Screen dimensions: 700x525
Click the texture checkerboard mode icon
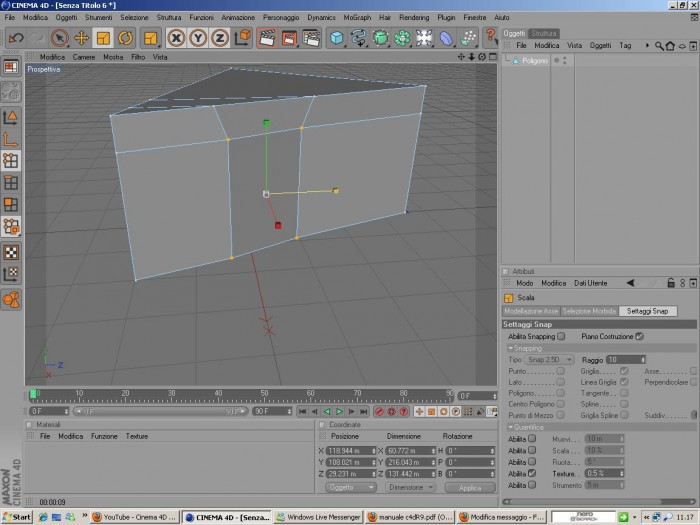coord(11,252)
